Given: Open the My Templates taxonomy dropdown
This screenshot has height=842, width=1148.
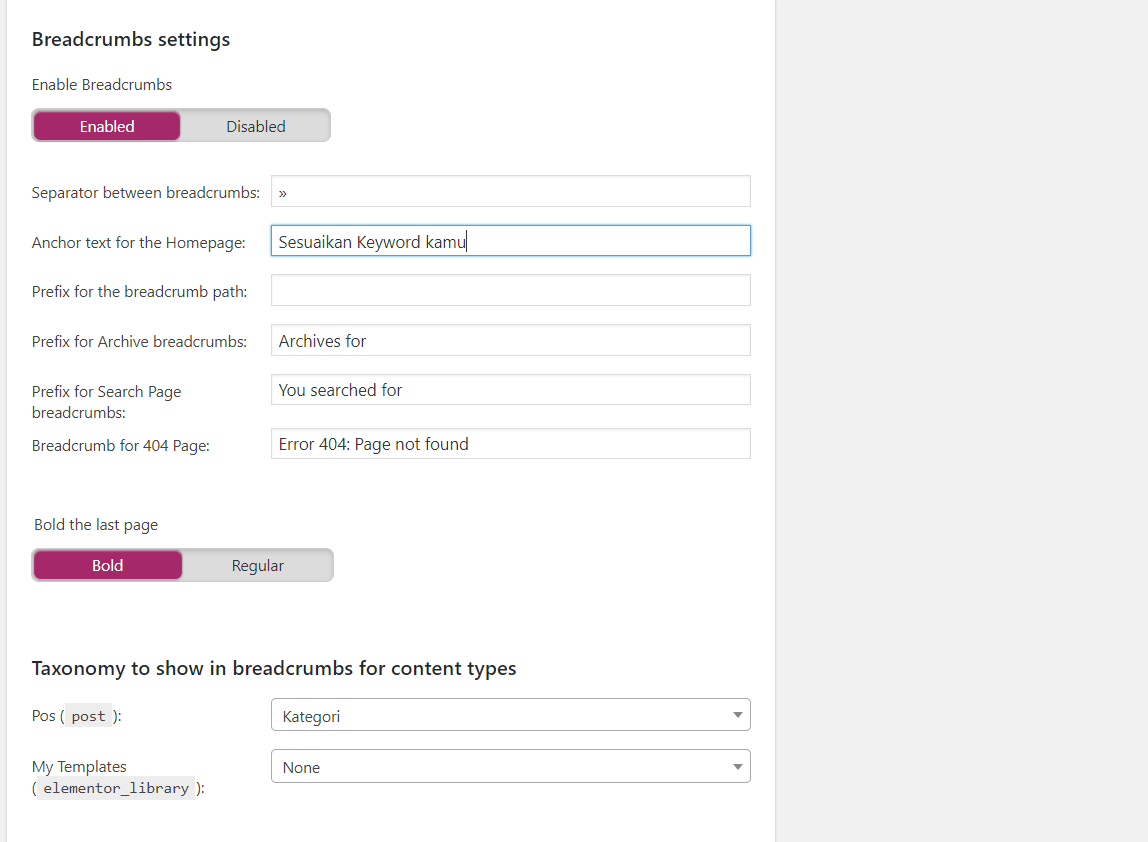Looking at the screenshot, I should [510, 766].
